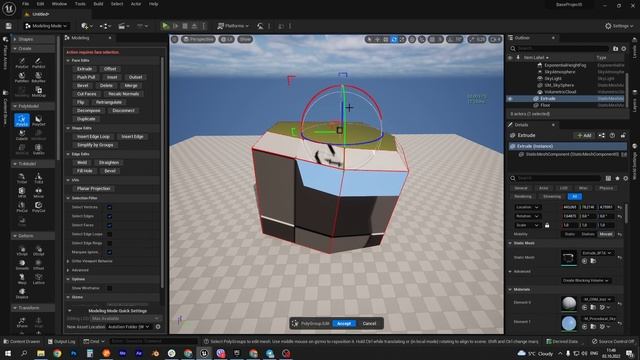Image resolution: width=640 pixels, height=360 pixels.
Task: Click the Static Mesh asset thumbnail
Action: 569,258
